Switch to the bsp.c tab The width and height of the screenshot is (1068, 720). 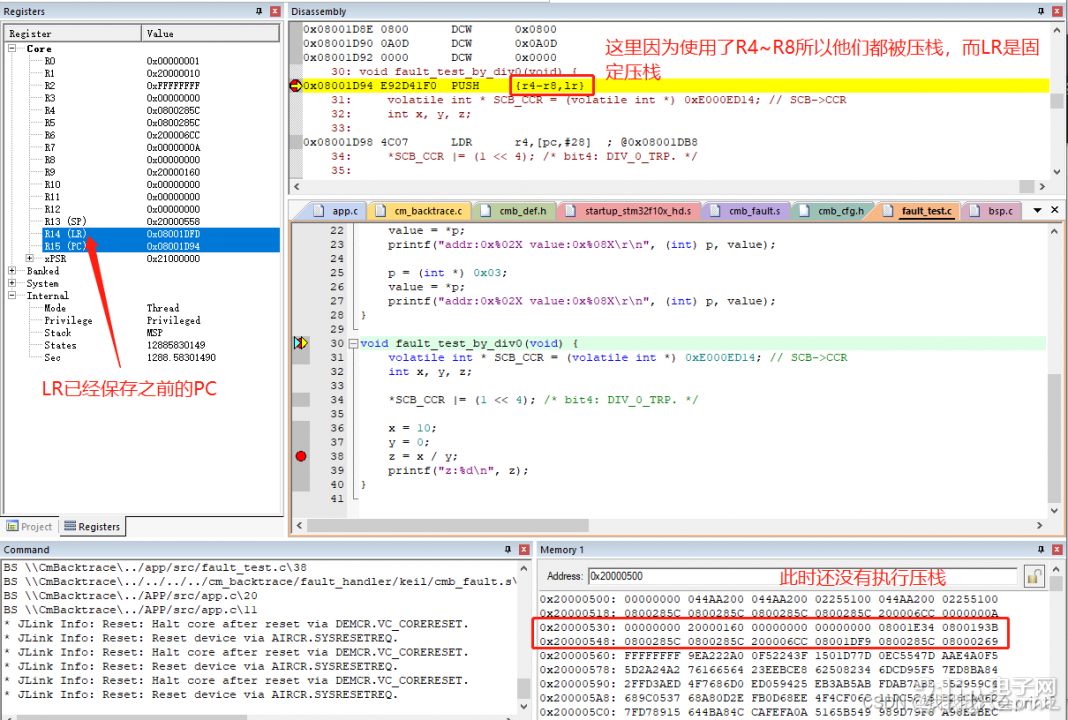click(992, 211)
